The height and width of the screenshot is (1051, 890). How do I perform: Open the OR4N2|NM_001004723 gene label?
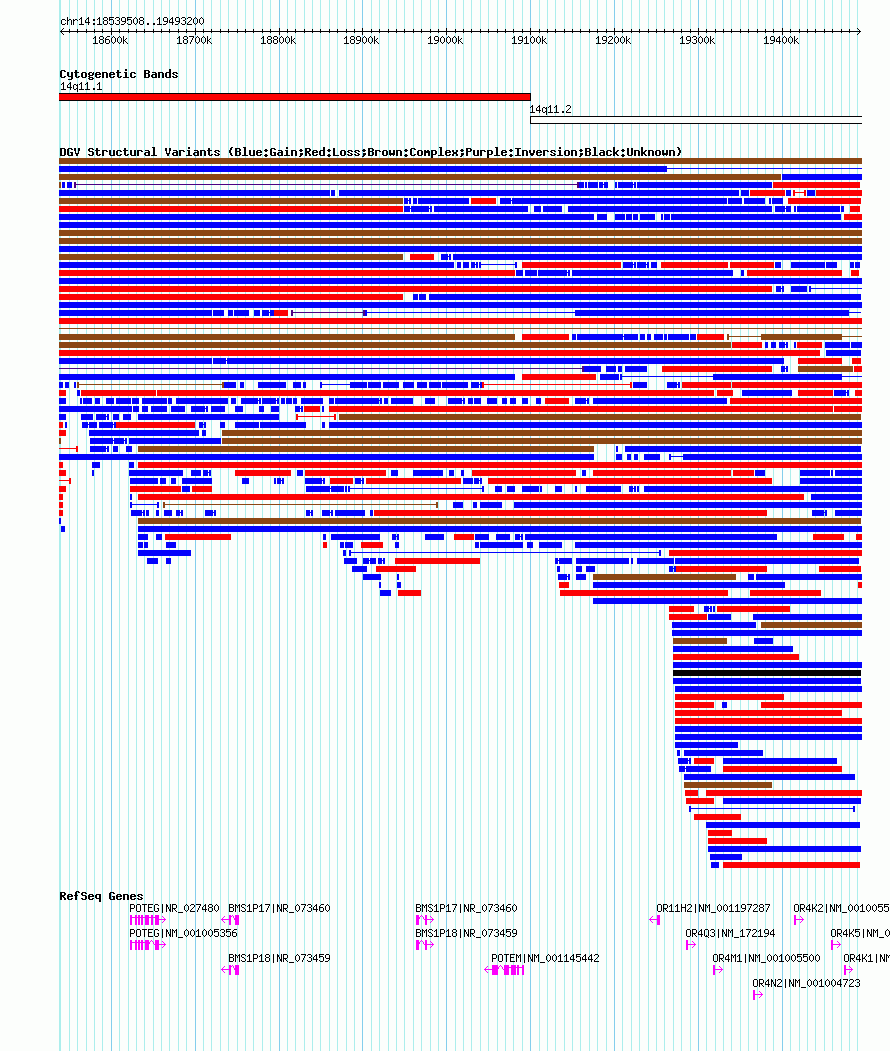tap(806, 983)
